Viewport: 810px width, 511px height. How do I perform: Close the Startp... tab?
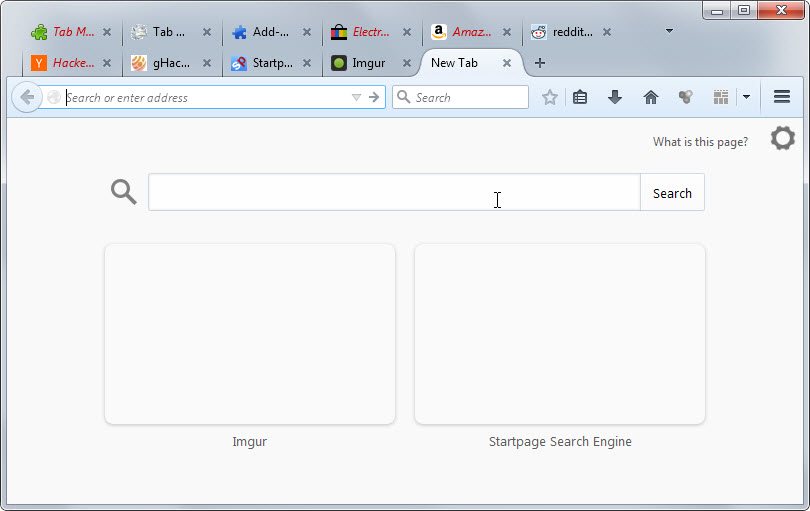pos(307,63)
